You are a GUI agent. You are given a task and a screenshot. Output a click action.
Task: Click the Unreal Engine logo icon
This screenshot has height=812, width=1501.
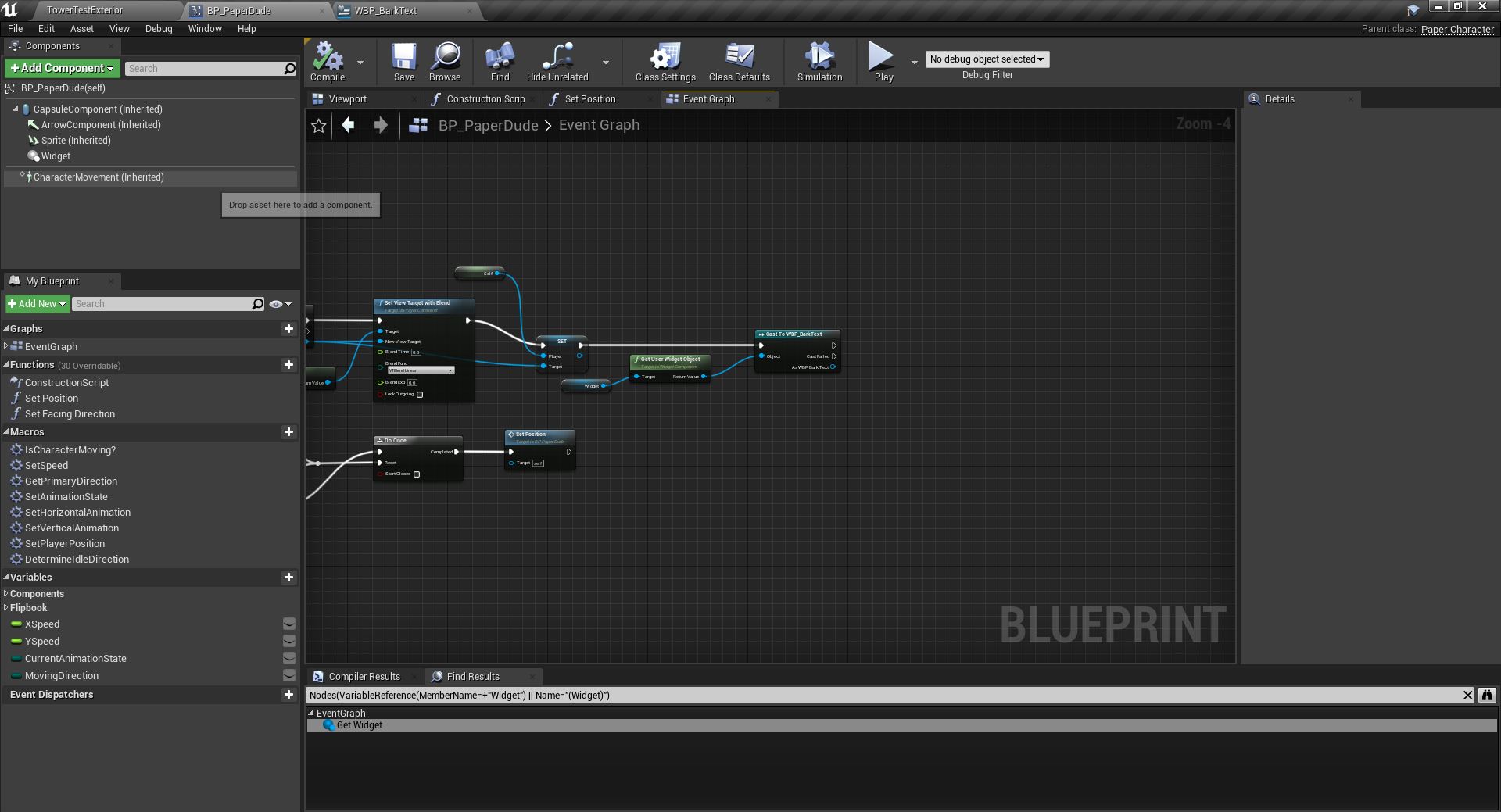10,9
